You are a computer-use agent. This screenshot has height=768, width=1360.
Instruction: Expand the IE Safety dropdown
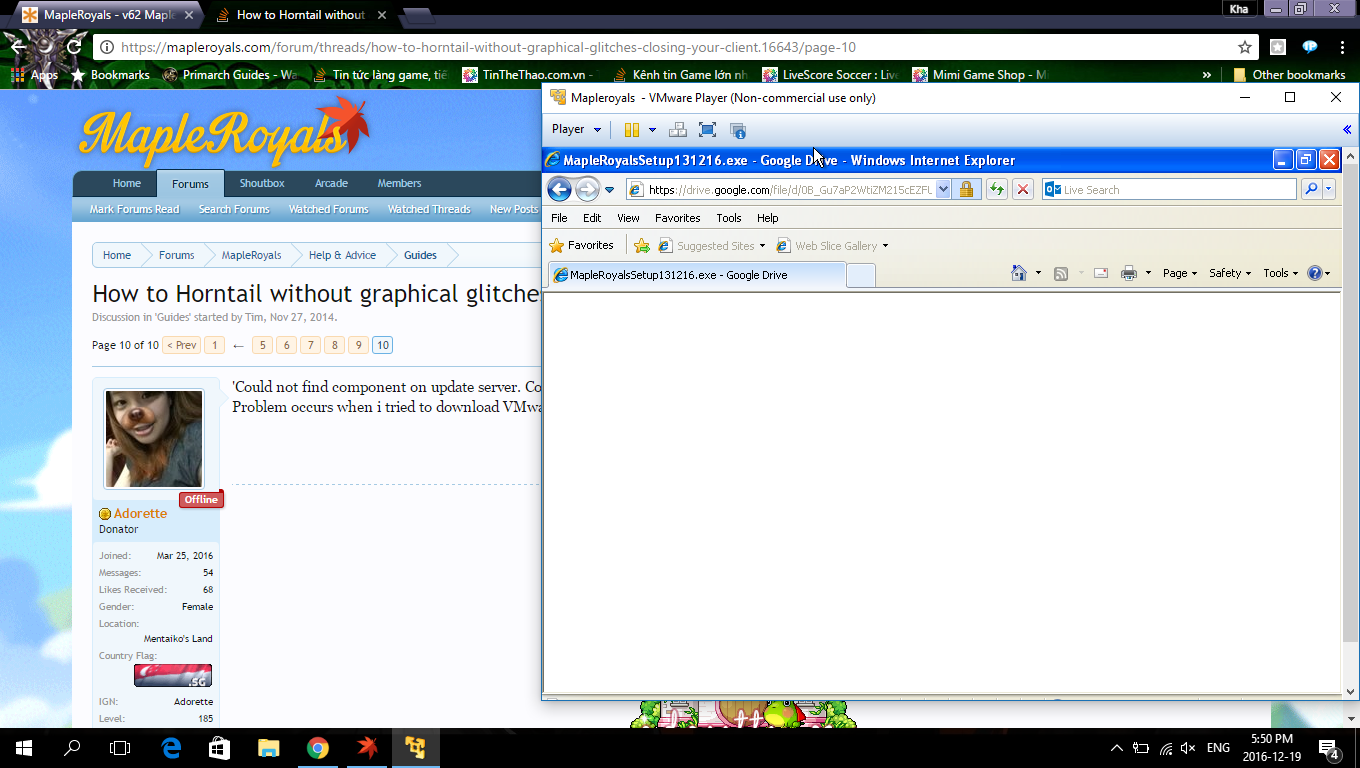[1229, 273]
